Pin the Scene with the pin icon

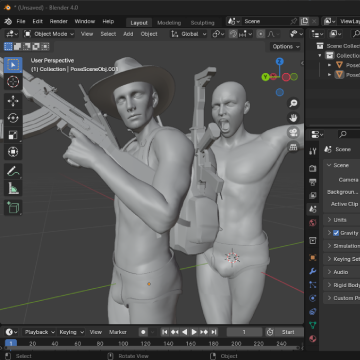tap(293, 21)
